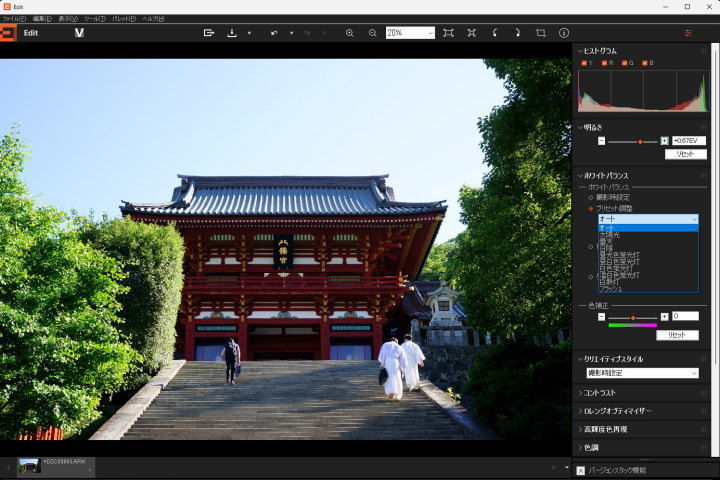This screenshot has height=480, width=720.
Task: Click the バージョンスタック情報 icon
Action: click(581, 471)
